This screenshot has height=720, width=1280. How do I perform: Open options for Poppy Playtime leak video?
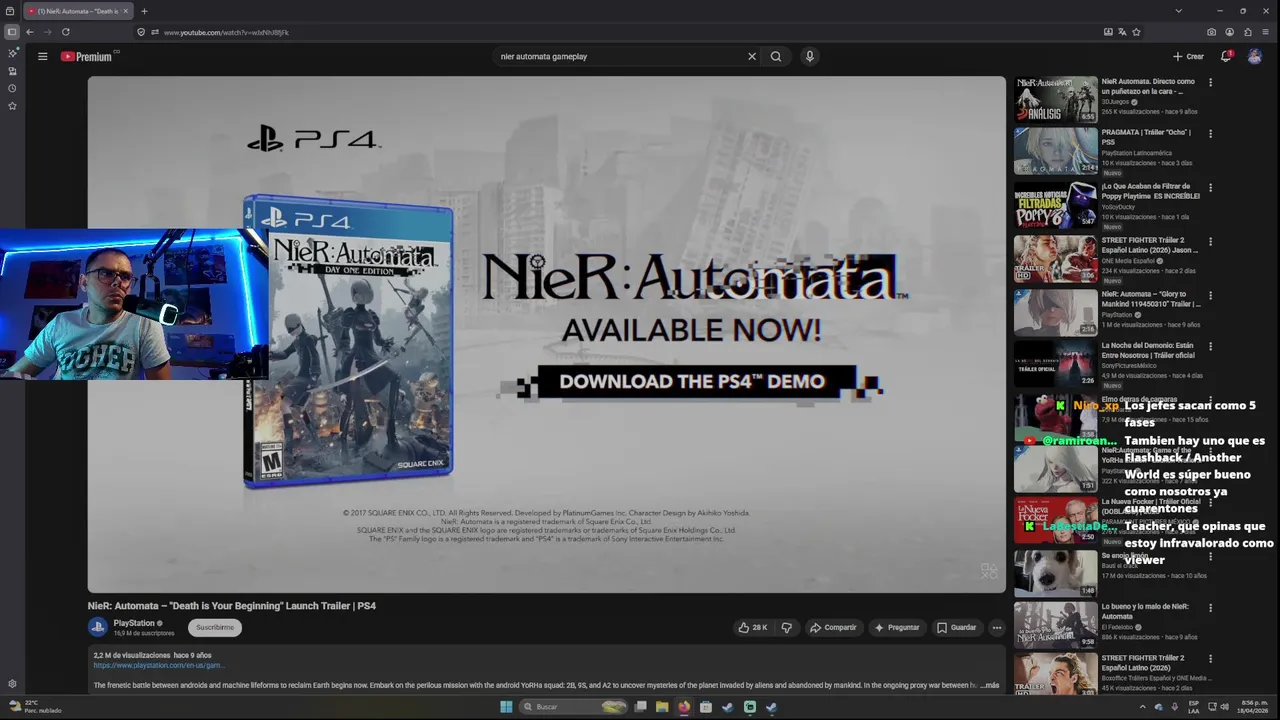1210,187
